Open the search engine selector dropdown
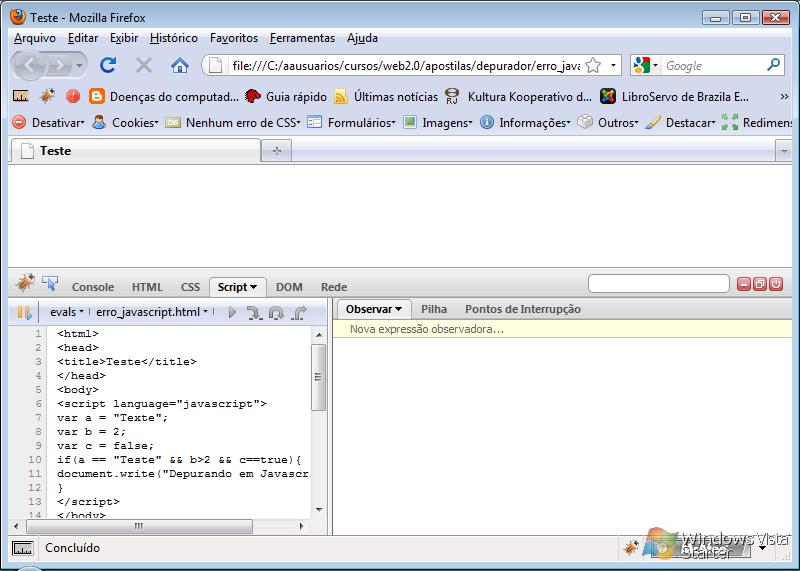Screen dimensions: 800x571 (645, 65)
